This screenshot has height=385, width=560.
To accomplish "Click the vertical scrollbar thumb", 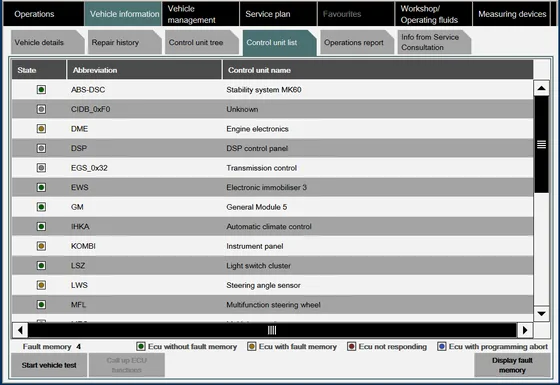I will (x=541, y=144).
